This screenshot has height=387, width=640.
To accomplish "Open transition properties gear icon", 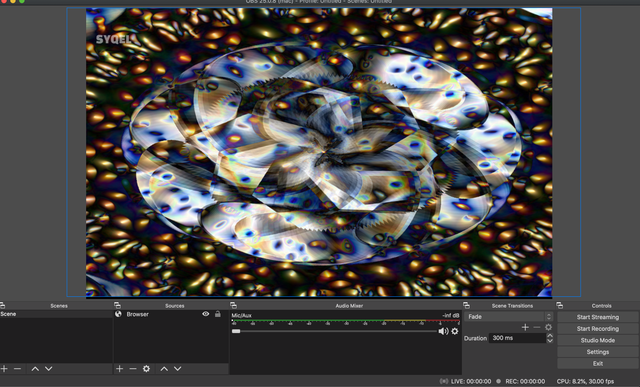I will pyautogui.click(x=548, y=327).
